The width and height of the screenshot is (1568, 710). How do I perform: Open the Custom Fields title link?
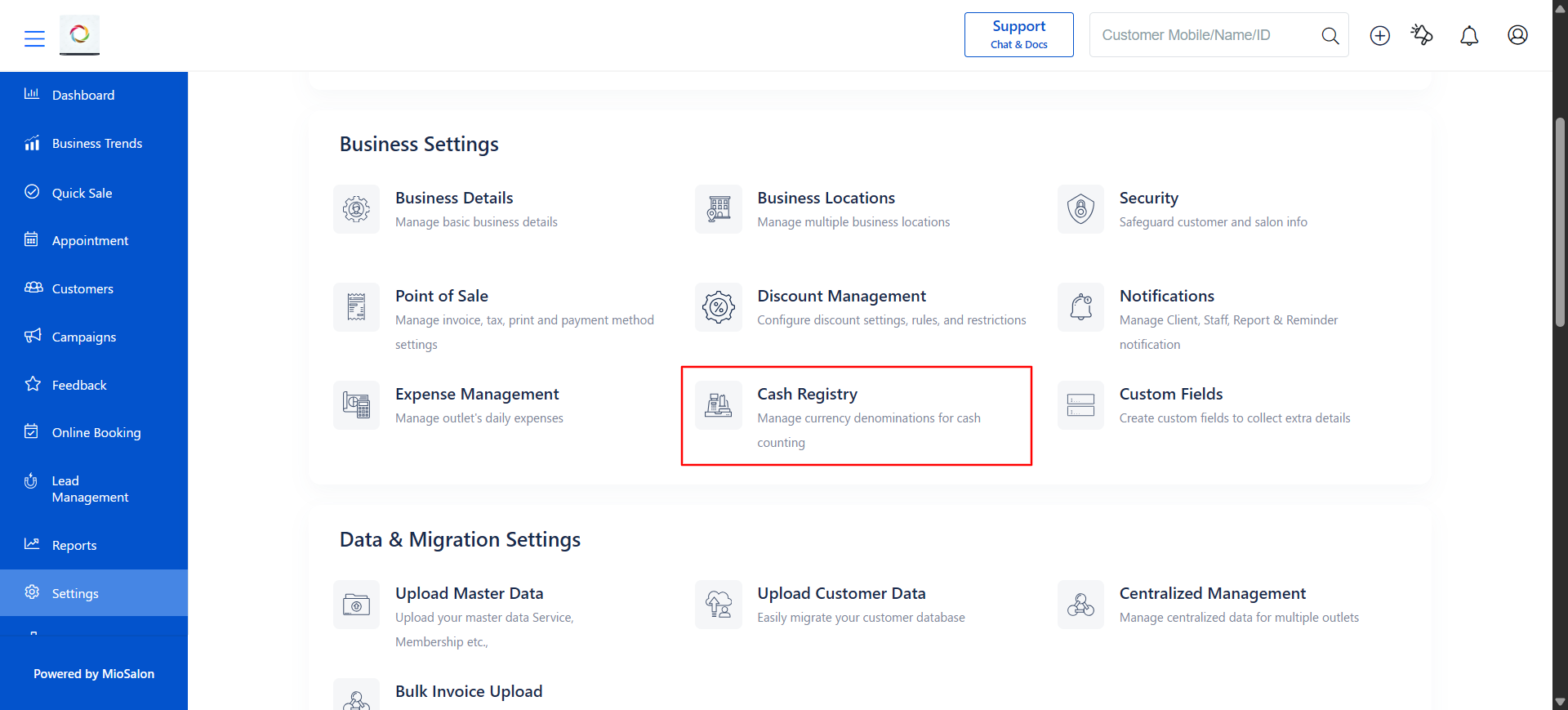tap(1170, 394)
